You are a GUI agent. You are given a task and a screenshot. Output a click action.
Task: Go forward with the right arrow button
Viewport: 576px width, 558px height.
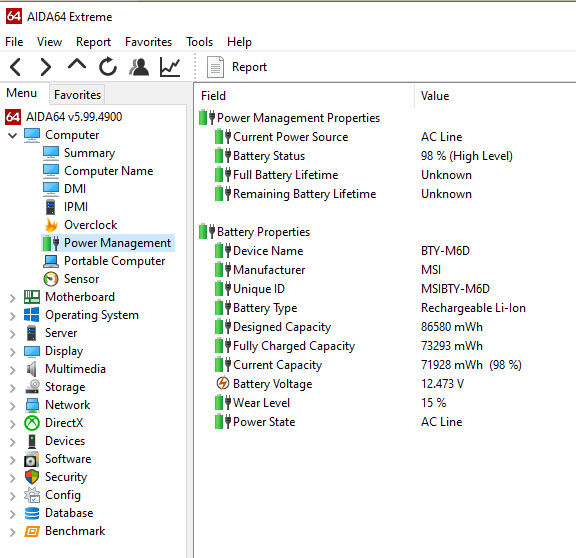click(46, 67)
